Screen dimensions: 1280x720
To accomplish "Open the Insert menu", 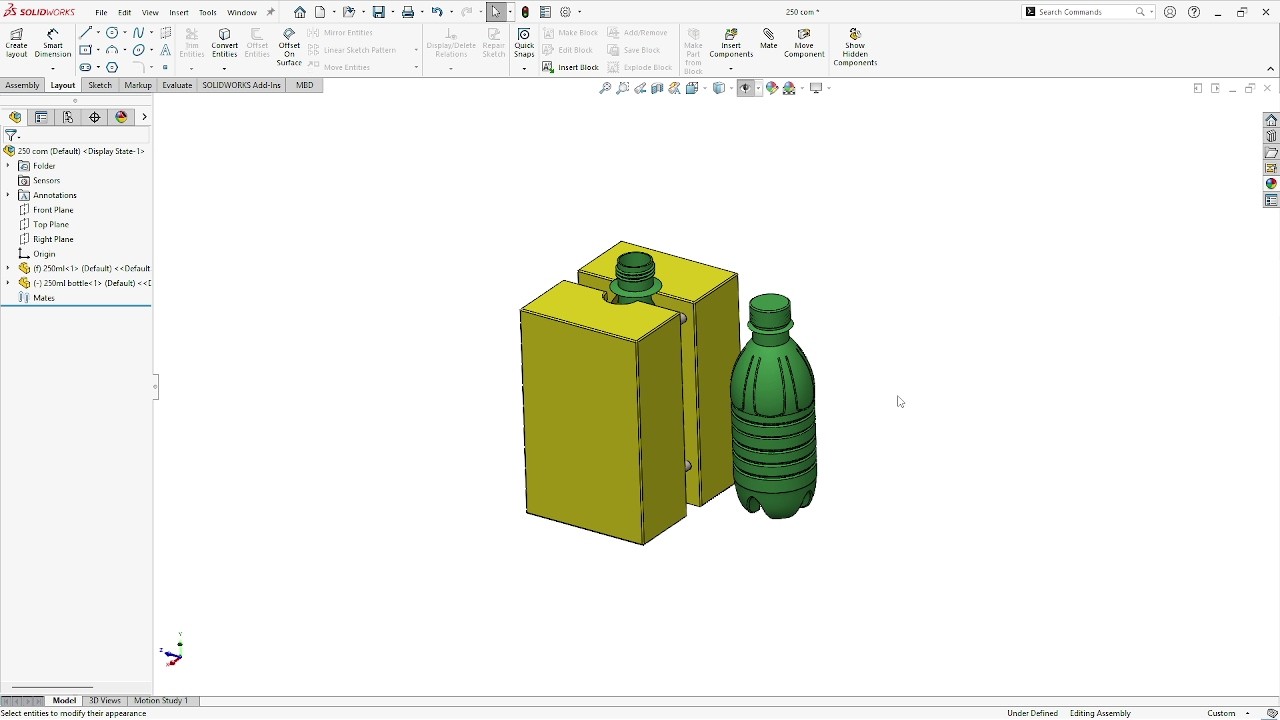I will [179, 12].
